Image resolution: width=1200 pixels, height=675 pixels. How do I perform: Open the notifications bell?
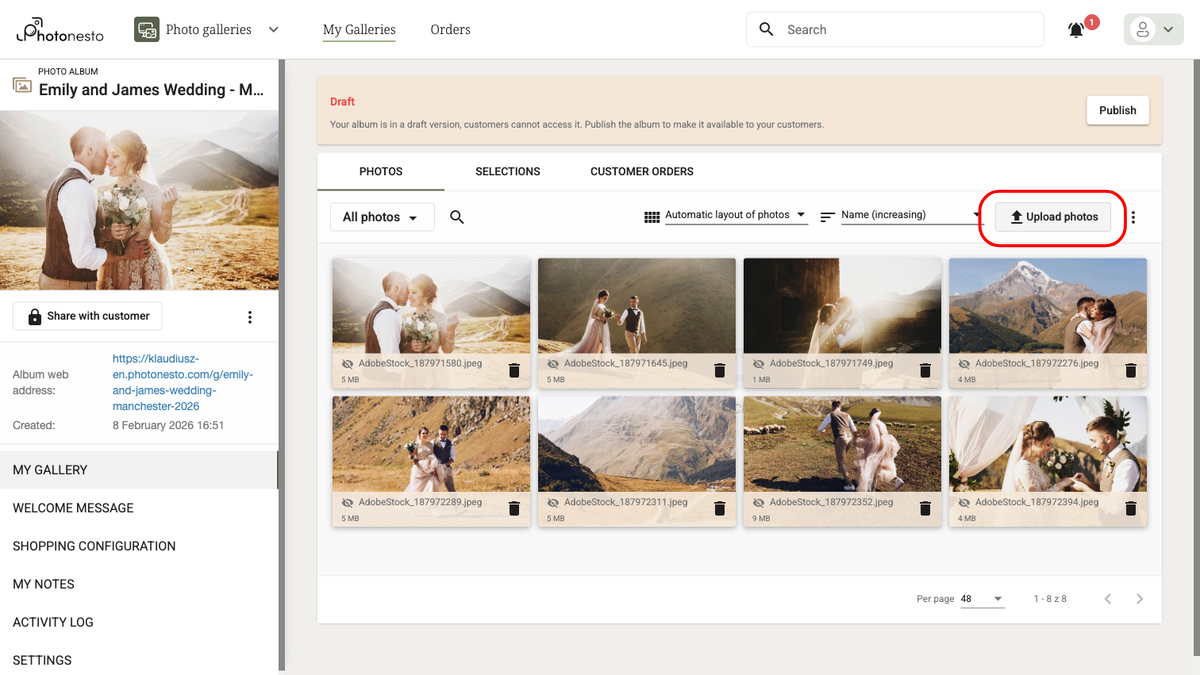[x=1075, y=29]
